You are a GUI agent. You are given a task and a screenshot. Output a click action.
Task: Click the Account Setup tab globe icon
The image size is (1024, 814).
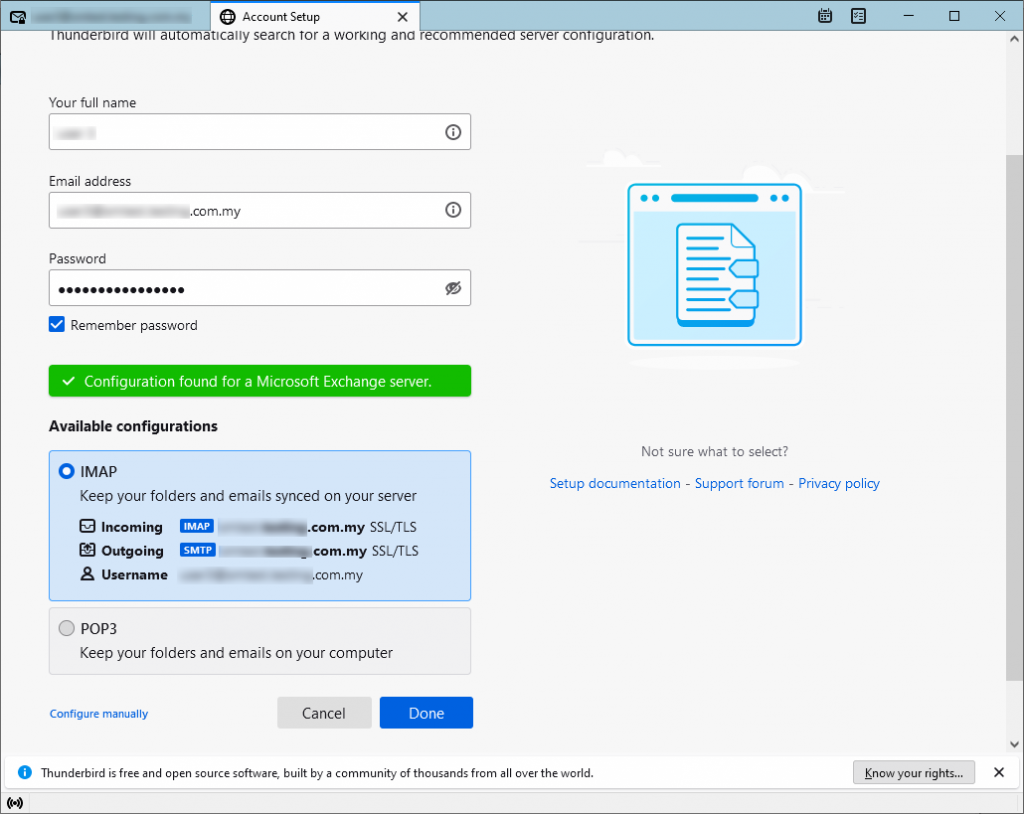pyautogui.click(x=227, y=17)
